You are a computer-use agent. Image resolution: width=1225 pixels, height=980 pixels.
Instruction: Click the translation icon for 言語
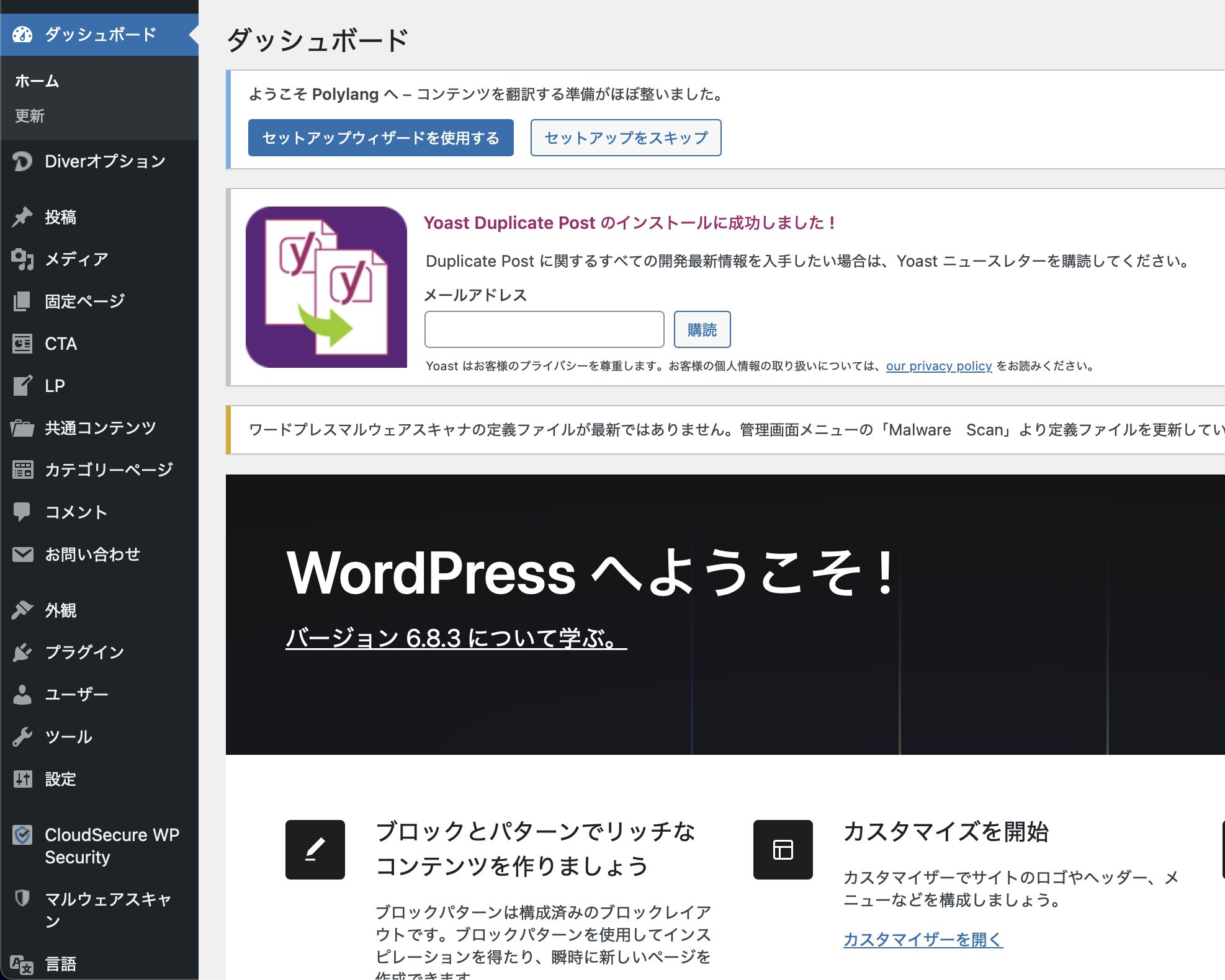22,964
